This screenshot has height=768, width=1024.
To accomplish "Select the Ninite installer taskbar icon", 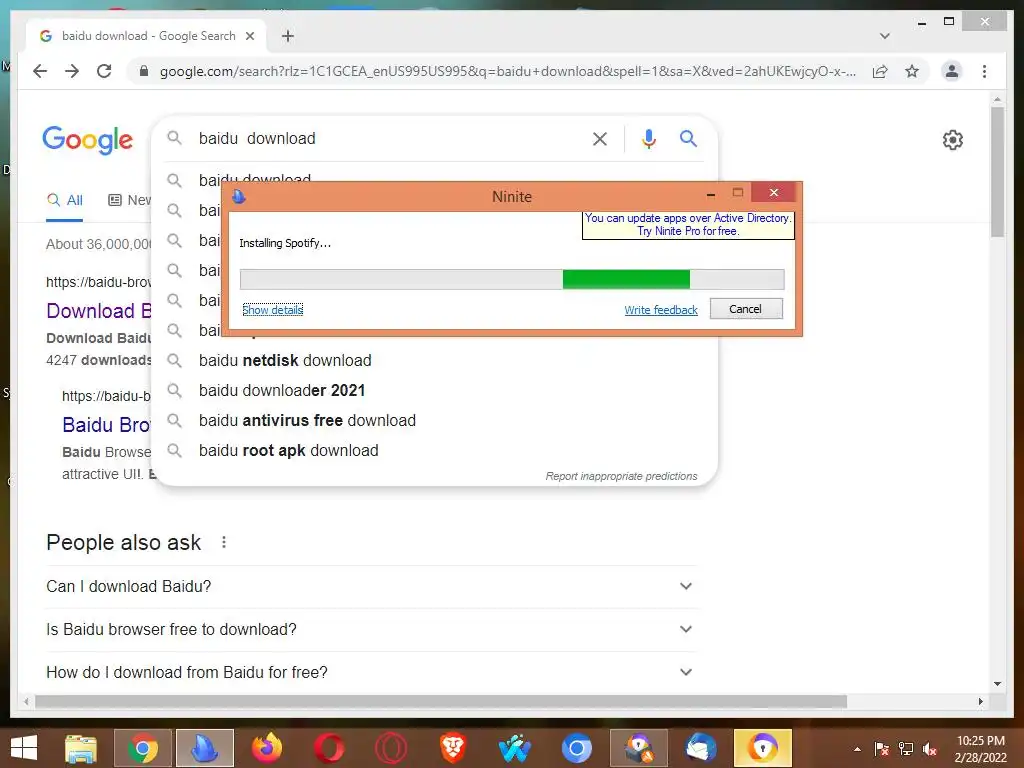I will [204, 748].
